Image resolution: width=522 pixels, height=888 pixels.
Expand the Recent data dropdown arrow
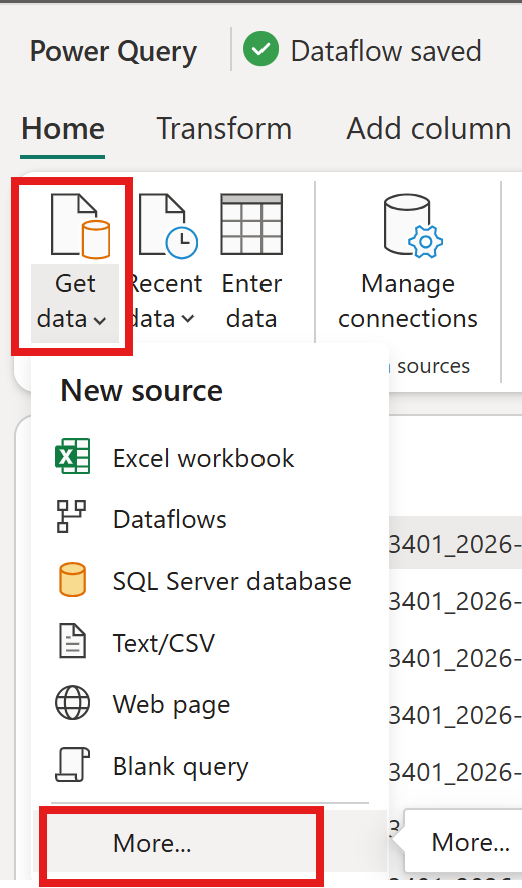[188, 319]
